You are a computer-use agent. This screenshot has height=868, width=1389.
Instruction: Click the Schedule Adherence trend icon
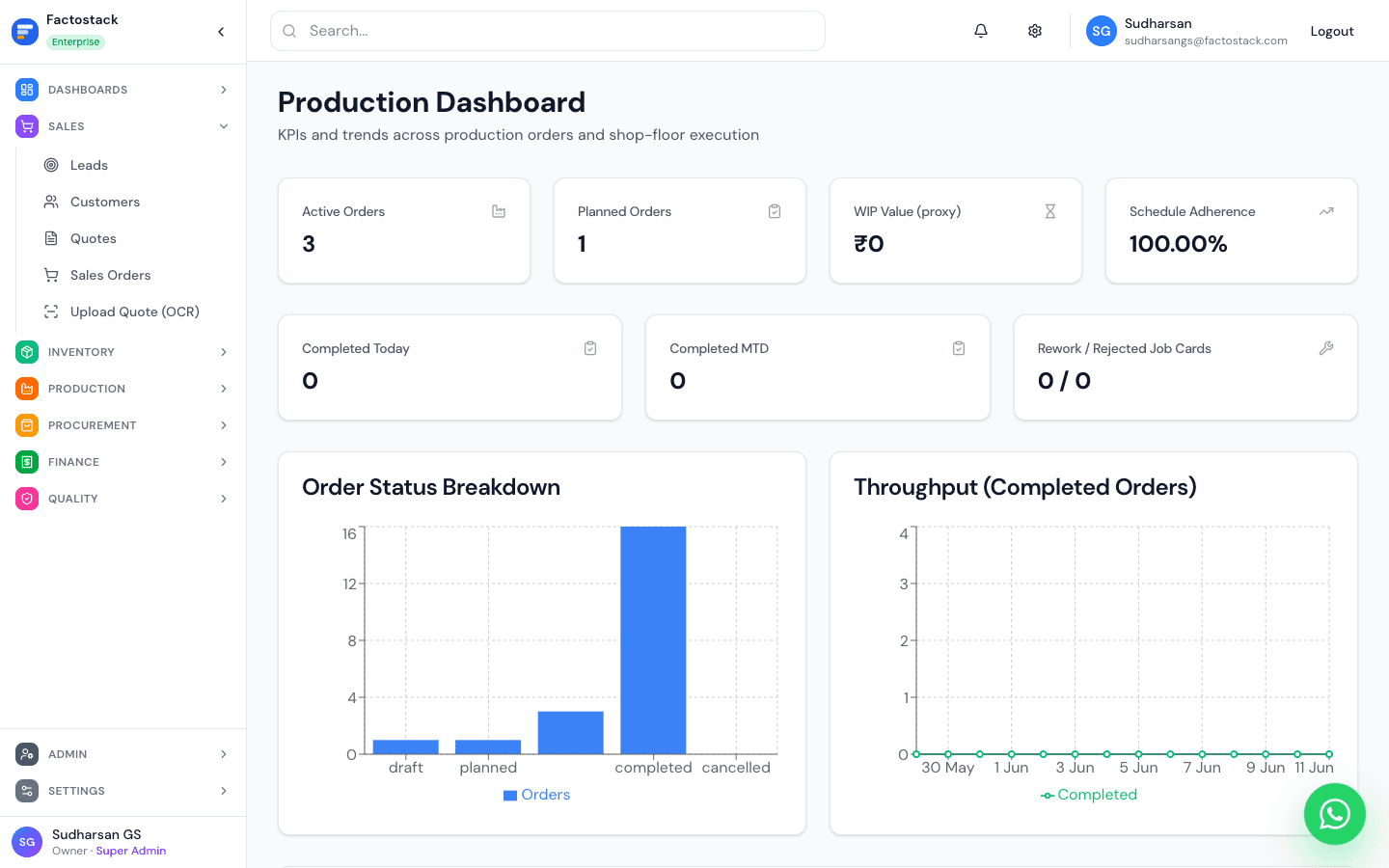(1326, 211)
